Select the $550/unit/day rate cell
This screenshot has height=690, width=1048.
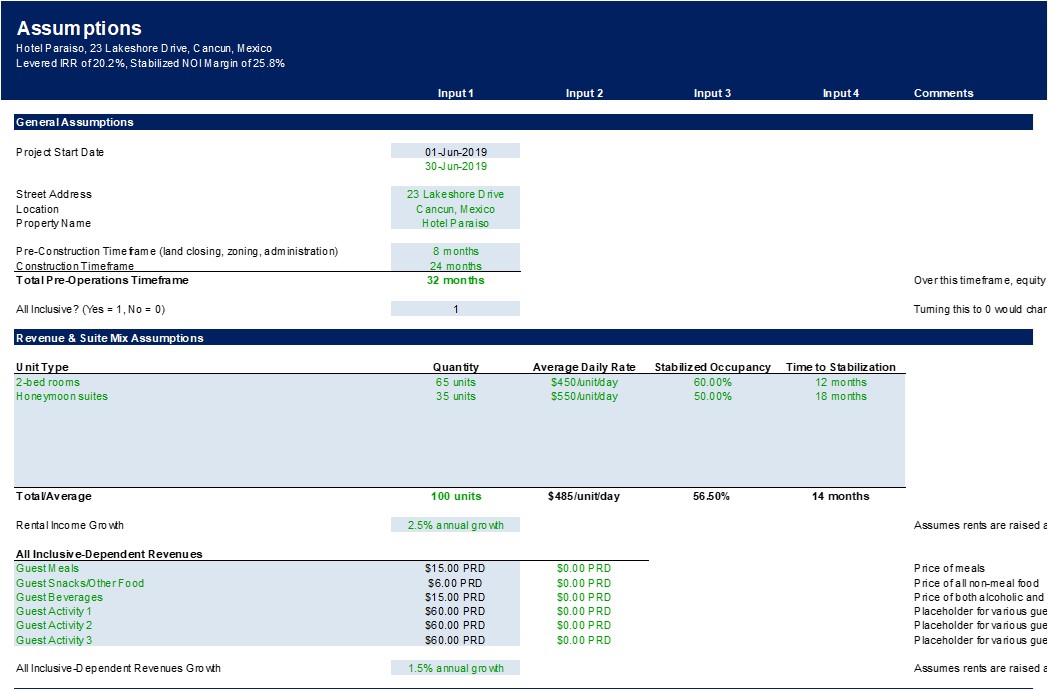tap(584, 396)
